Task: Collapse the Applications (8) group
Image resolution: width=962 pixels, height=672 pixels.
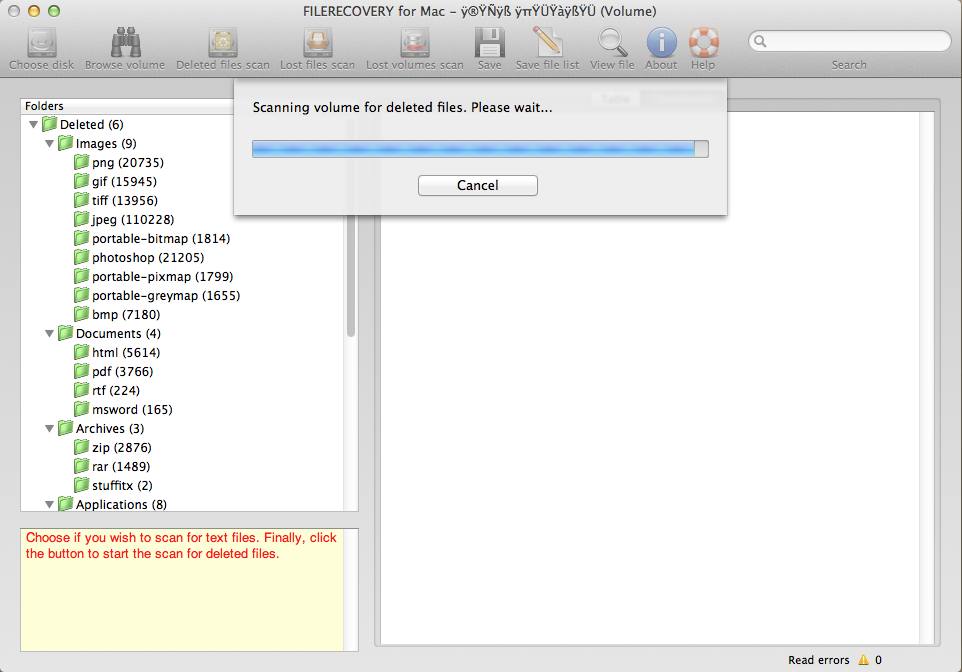Action: (50, 504)
